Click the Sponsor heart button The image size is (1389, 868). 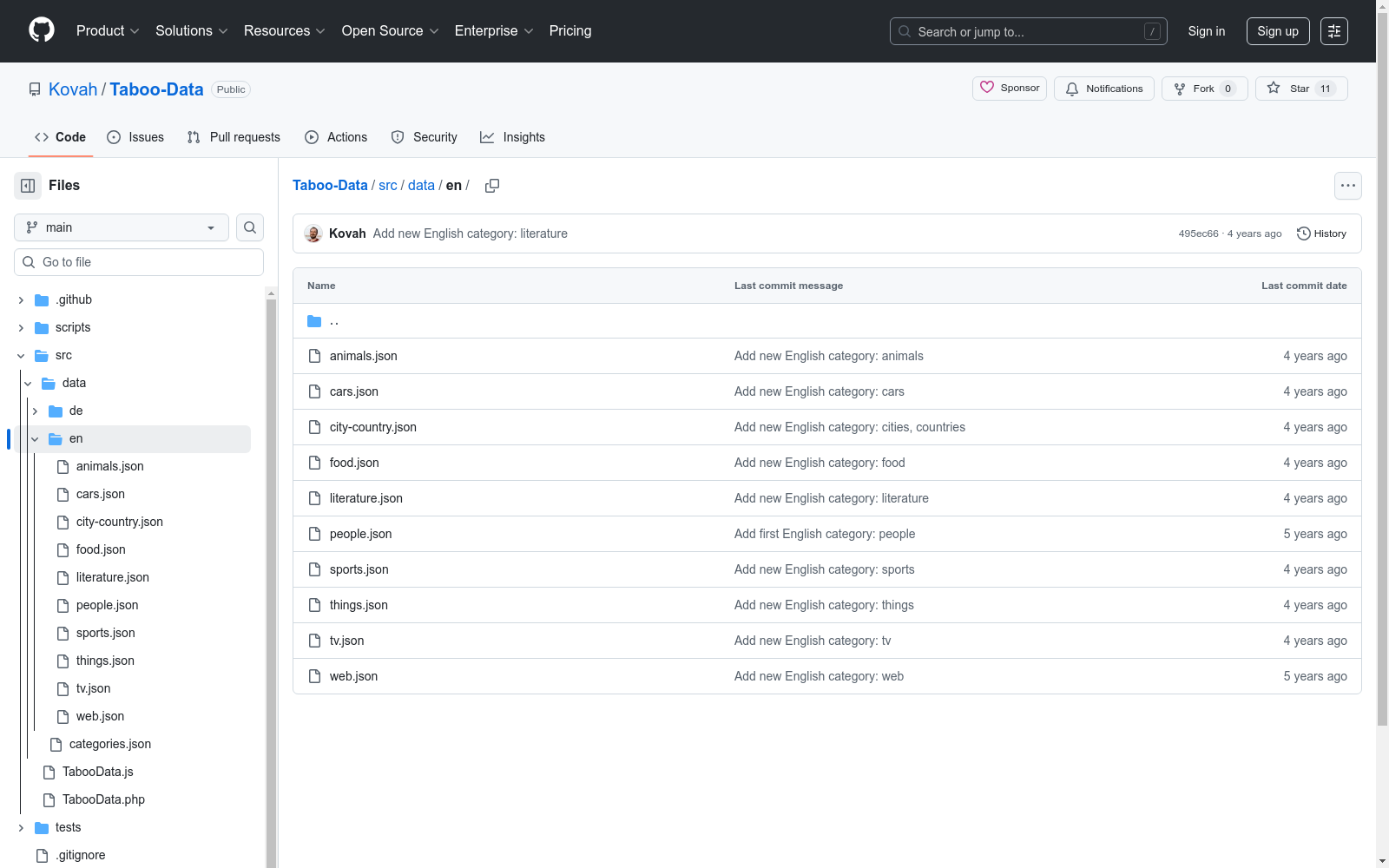1010,89
